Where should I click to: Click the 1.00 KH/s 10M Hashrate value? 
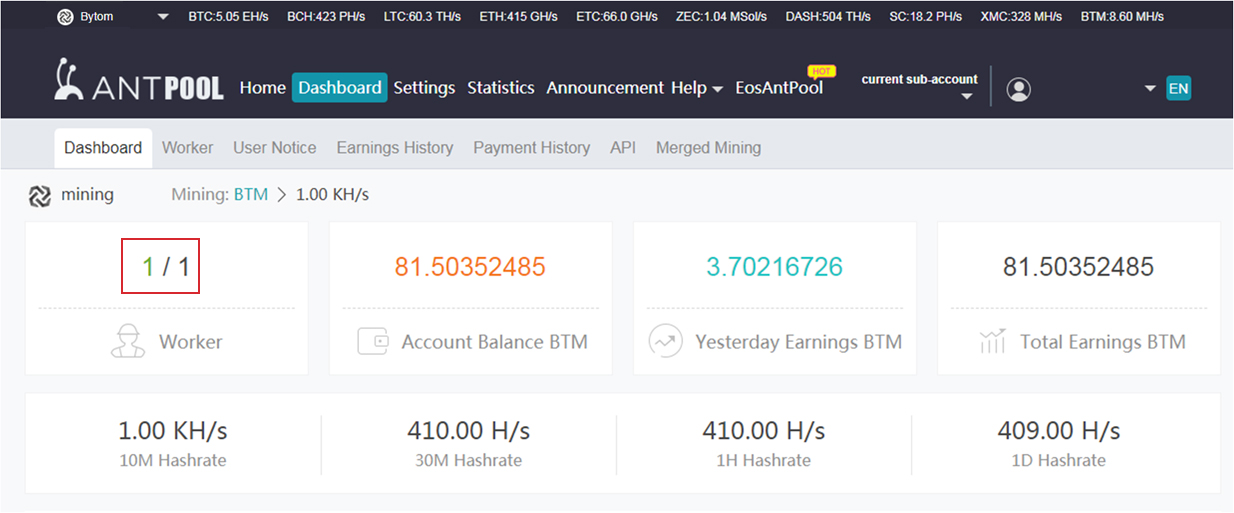coord(173,431)
